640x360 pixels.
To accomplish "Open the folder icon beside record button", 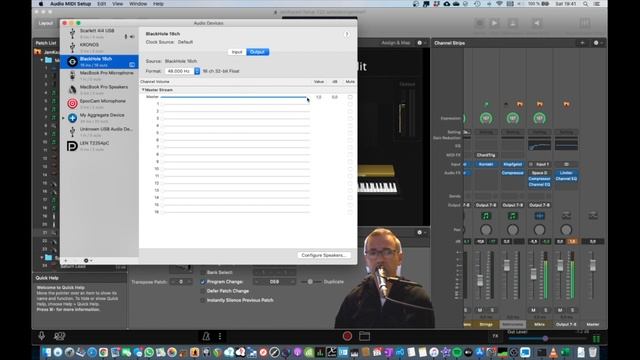I will click(x=364, y=336).
